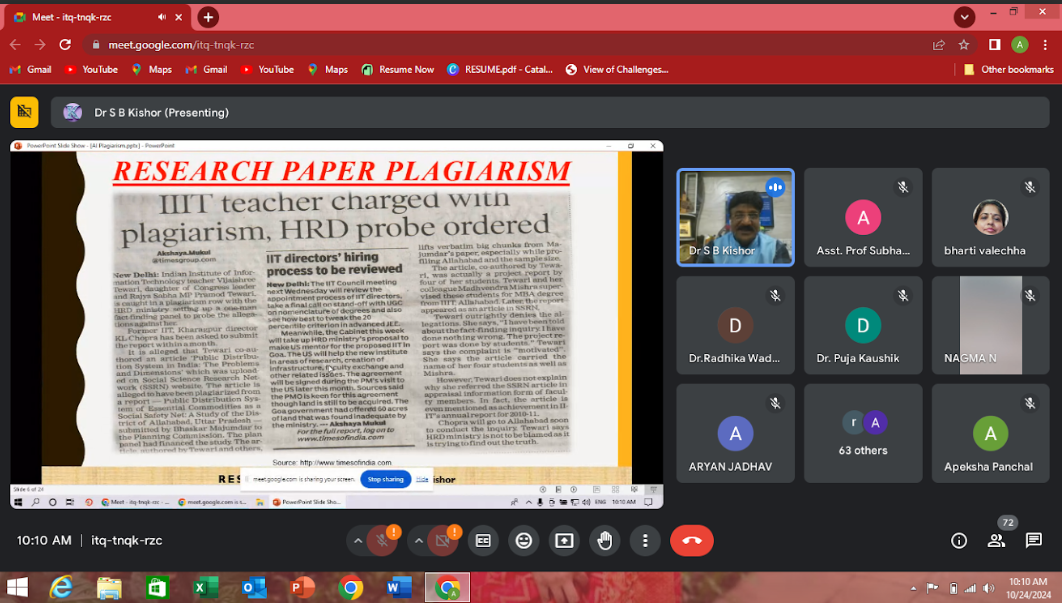Expand Other bookmarks folder
The width and height of the screenshot is (1062, 603).
pos(1008,69)
